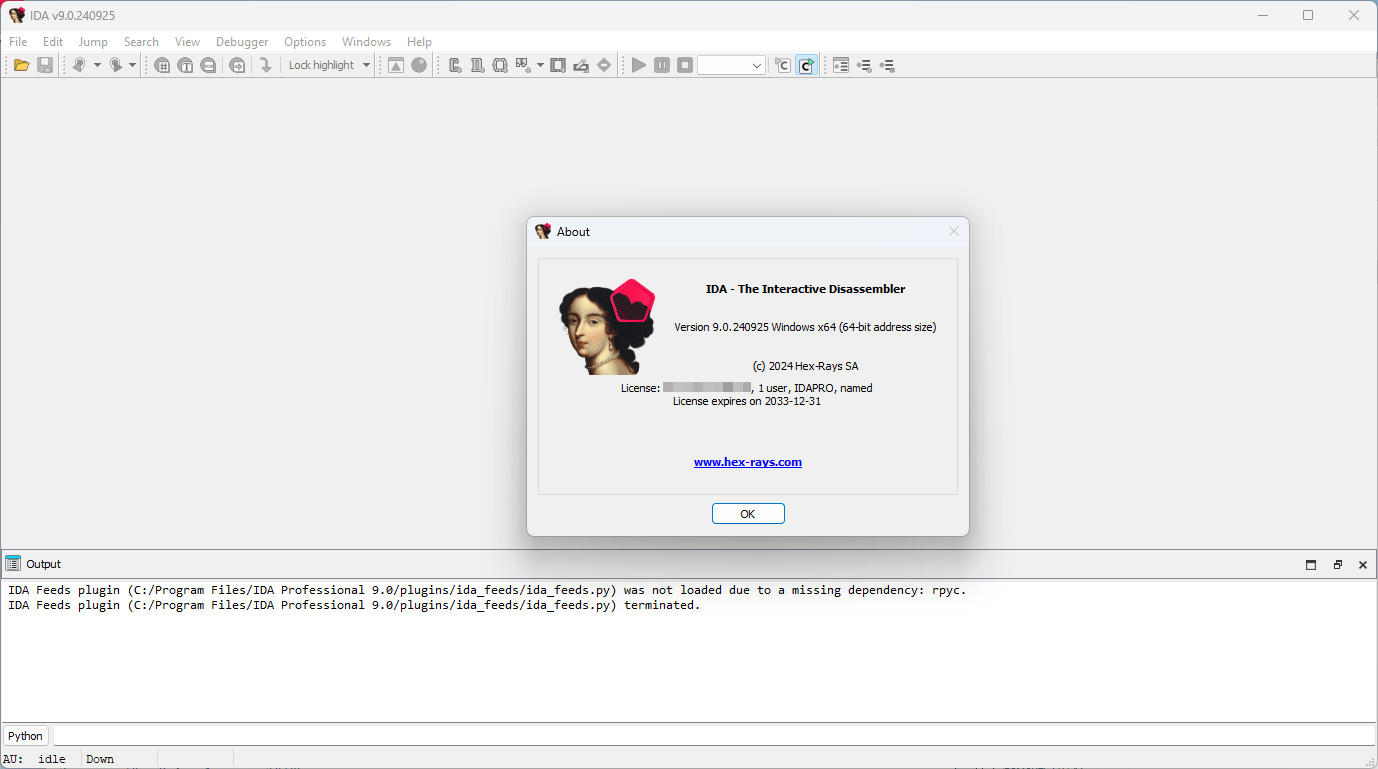Click the IDA lady portrait logo image

pyautogui.click(x=607, y=327)
